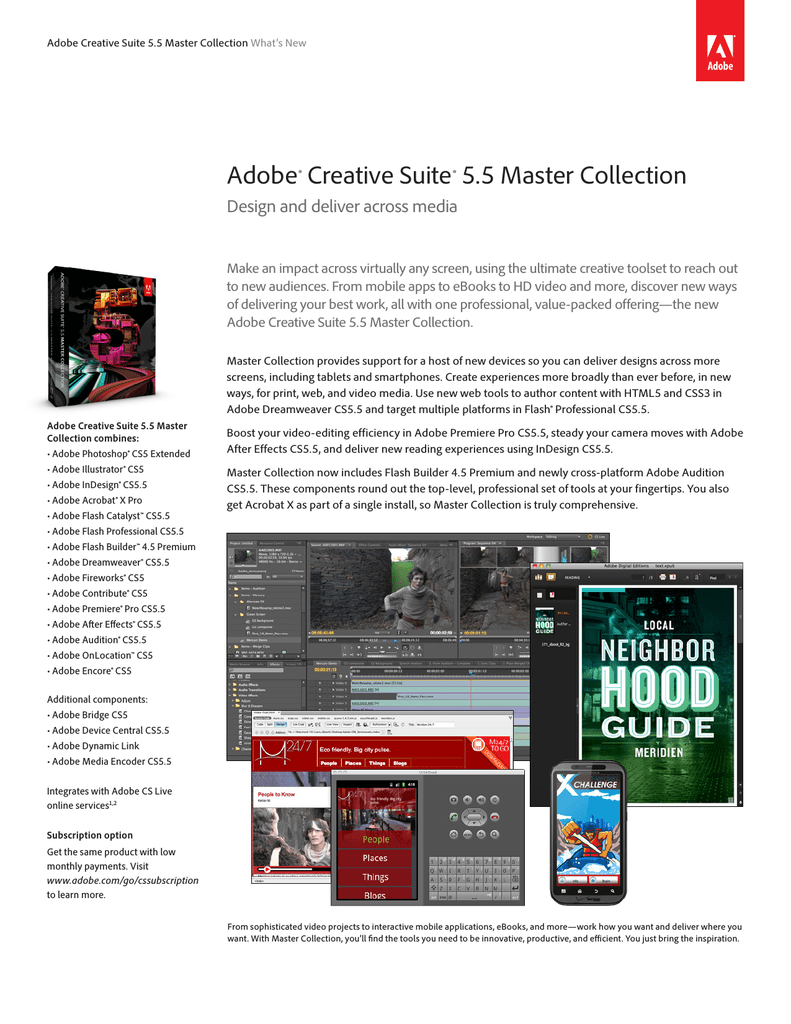Click the emulator search magnifier button
The width and height of the screenshot is (791, 1024).
[x=494, y=835]
